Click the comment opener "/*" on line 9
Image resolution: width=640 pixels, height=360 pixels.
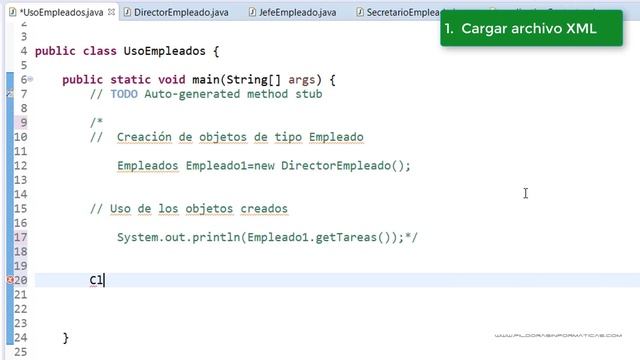pos(96,122)
